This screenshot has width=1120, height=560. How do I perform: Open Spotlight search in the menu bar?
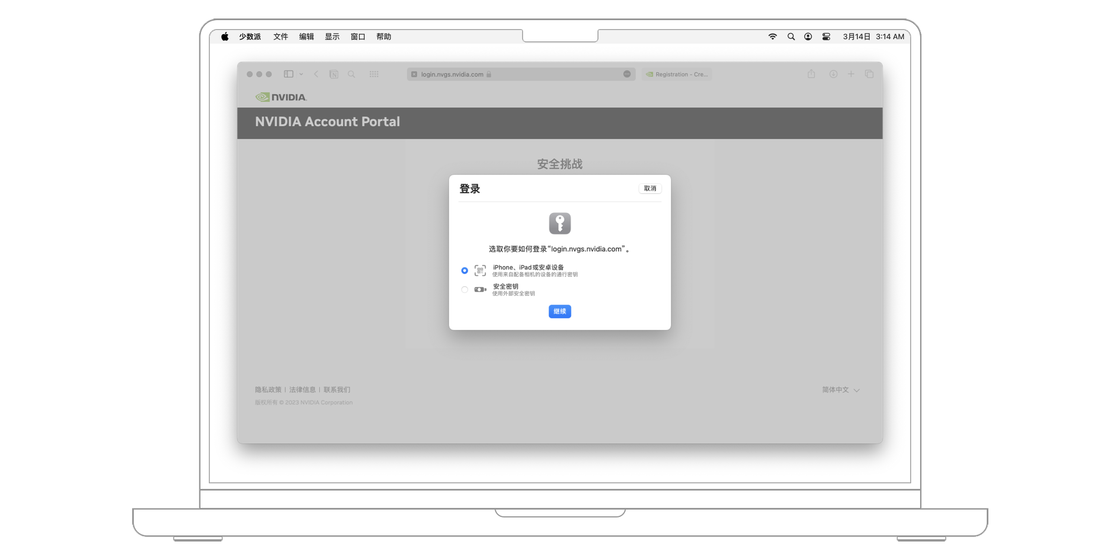tap(791, 36)
